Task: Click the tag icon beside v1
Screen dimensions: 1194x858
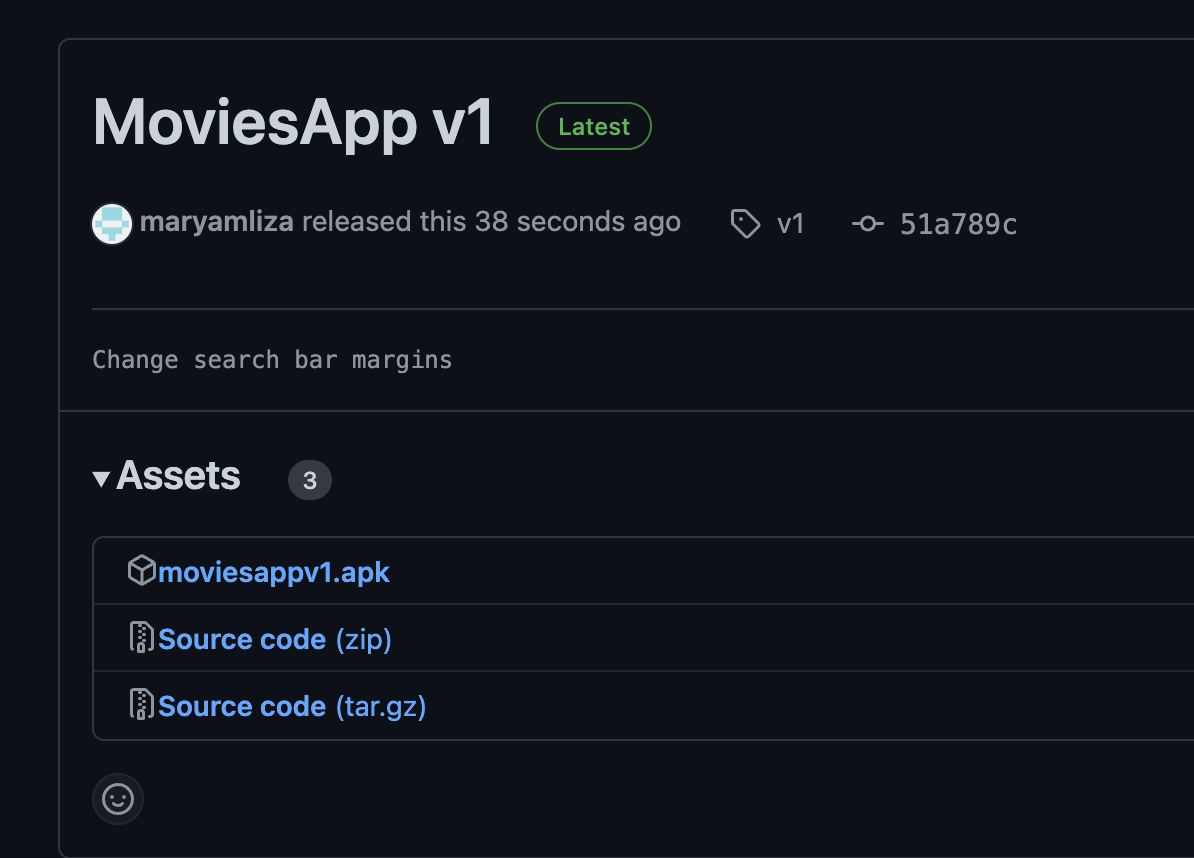Action: (x=746, y=224)
